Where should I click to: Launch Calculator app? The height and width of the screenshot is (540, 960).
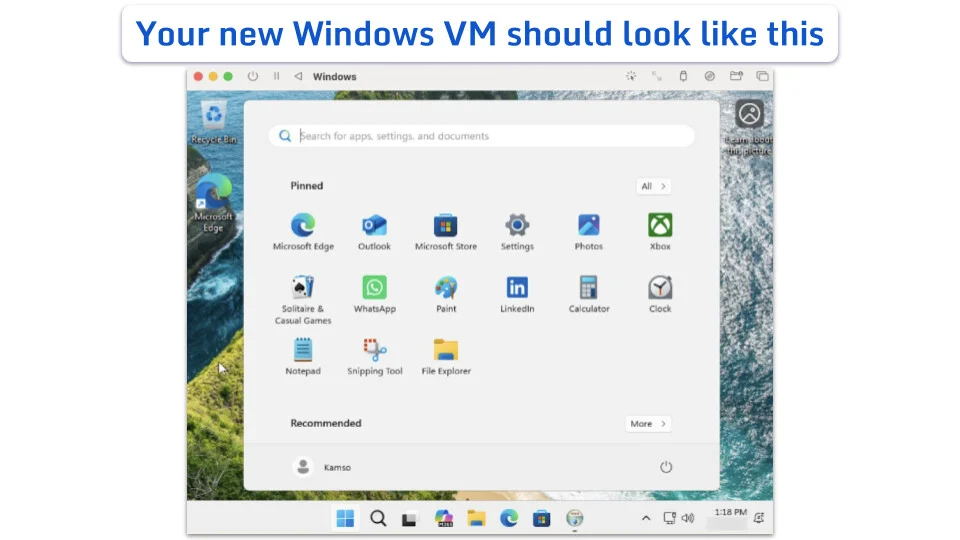[x=588, y=294]
